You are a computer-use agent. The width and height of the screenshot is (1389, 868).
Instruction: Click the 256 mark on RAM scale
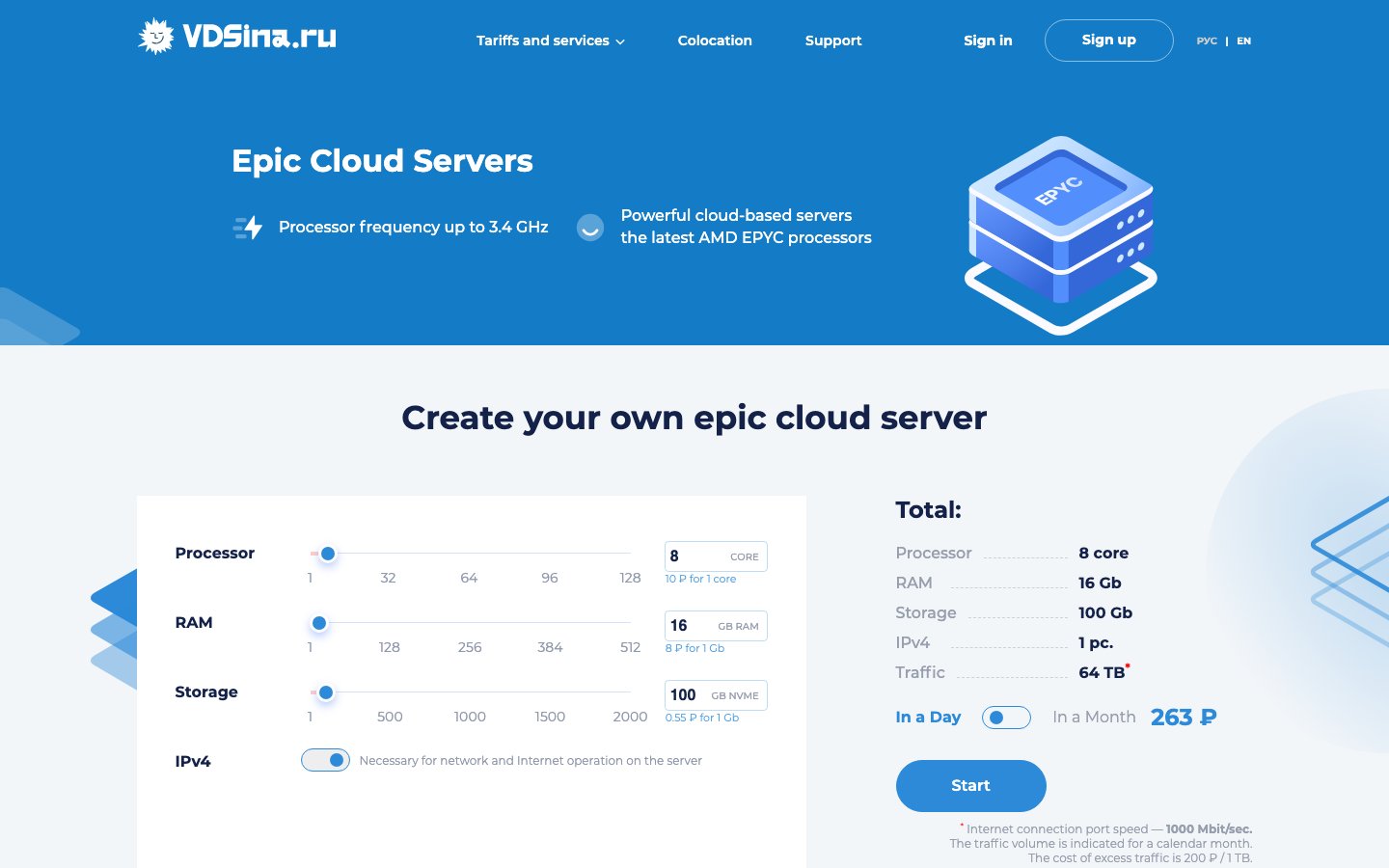[470, 647]
